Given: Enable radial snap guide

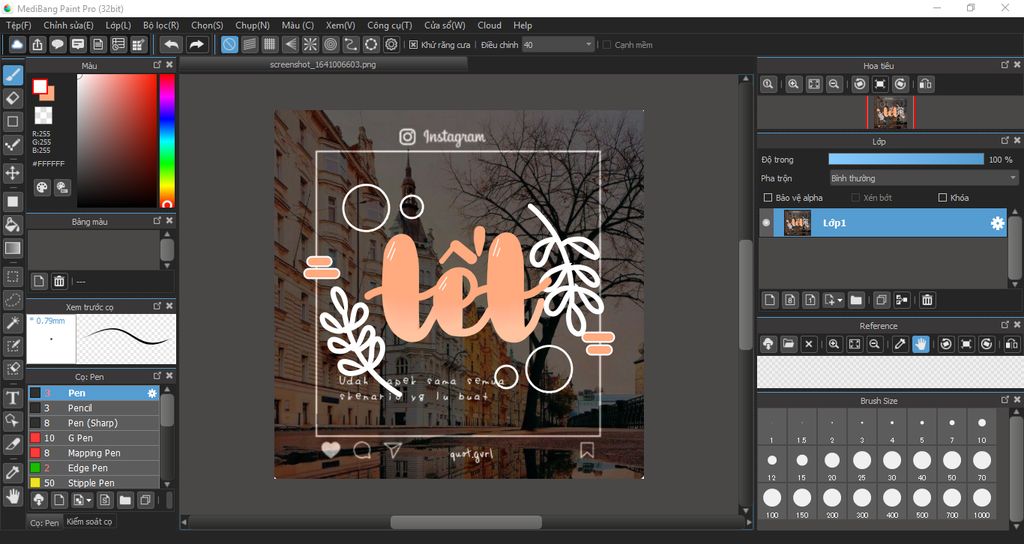Looking at the screenshot, I should (310, 44).
